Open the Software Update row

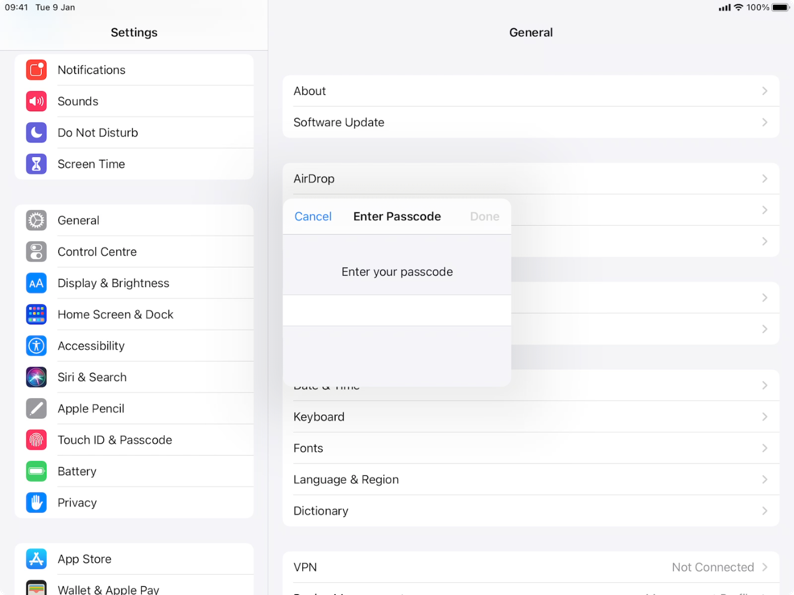click(x=531, y=123)
